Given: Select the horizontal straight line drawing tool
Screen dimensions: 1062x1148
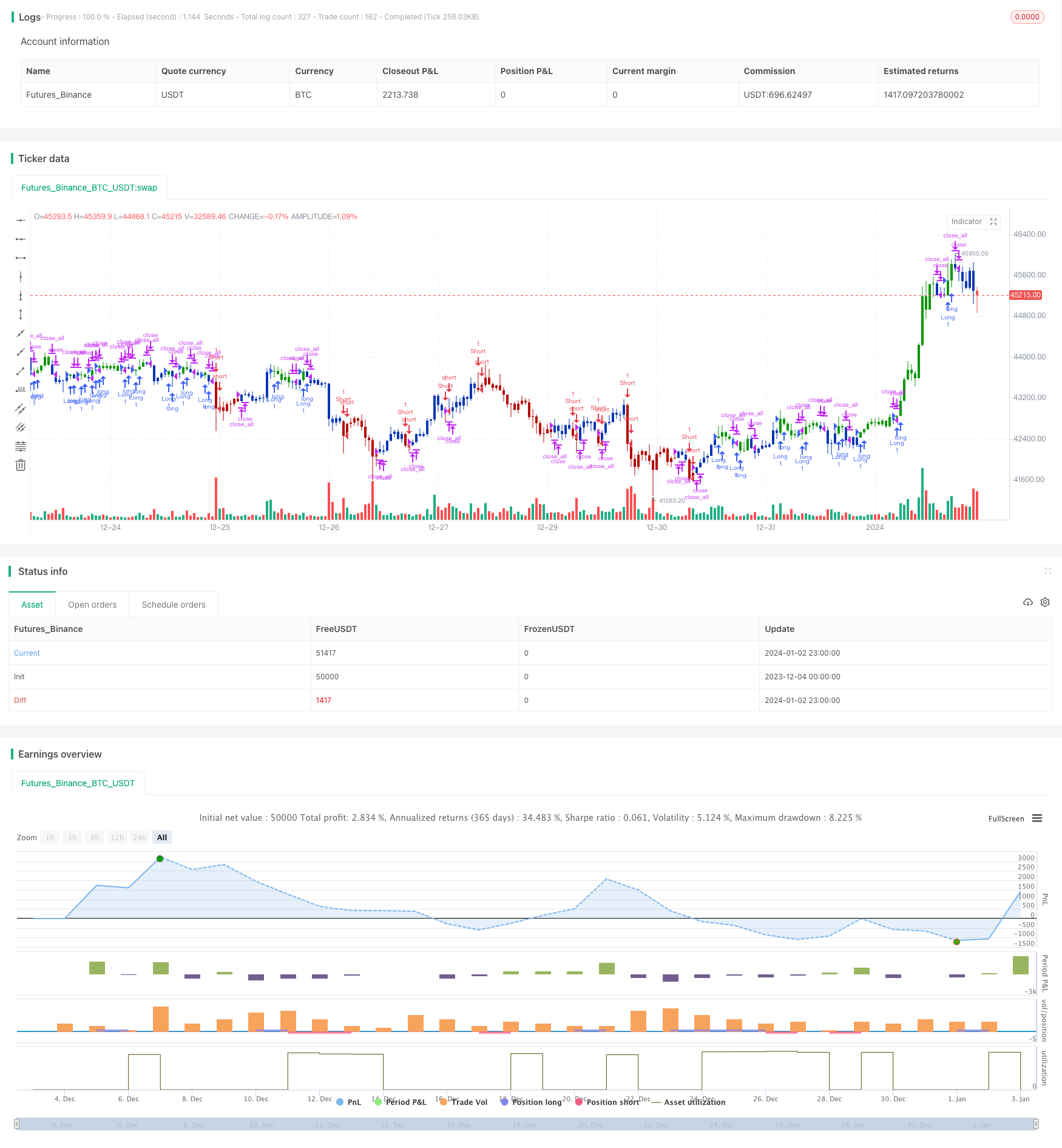Looking at the screenshot, I should tap(21, 220).
